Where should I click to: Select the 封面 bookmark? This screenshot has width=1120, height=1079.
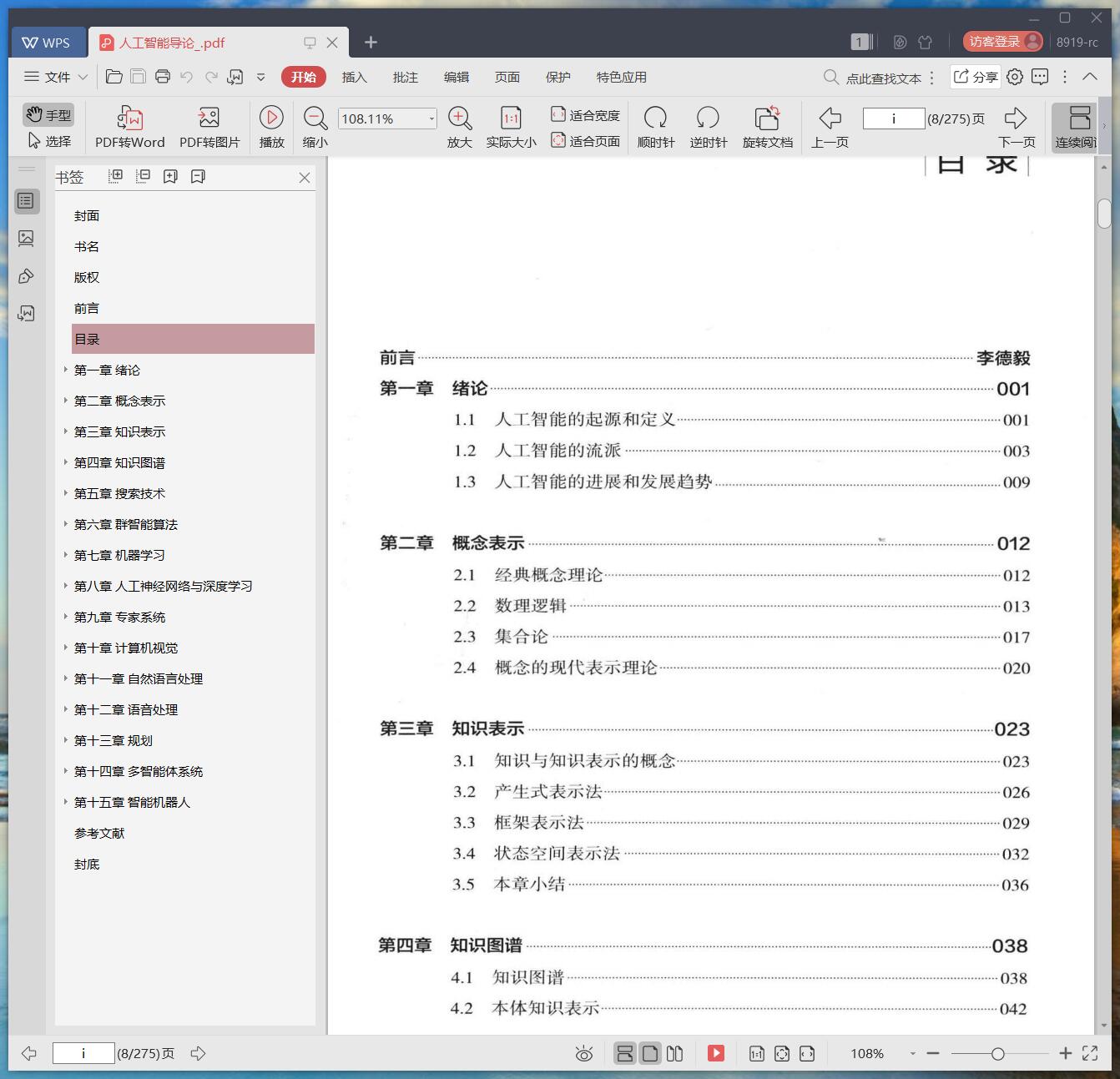point(87,215)
